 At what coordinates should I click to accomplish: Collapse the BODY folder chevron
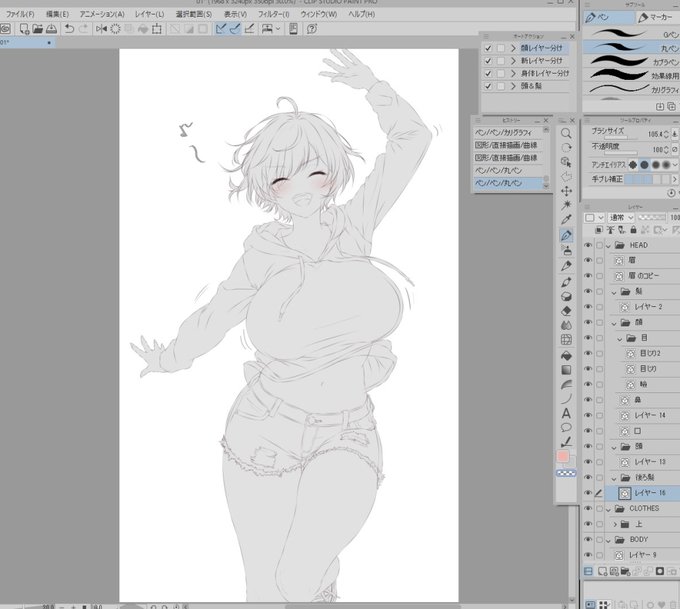[x=608, y=540]
